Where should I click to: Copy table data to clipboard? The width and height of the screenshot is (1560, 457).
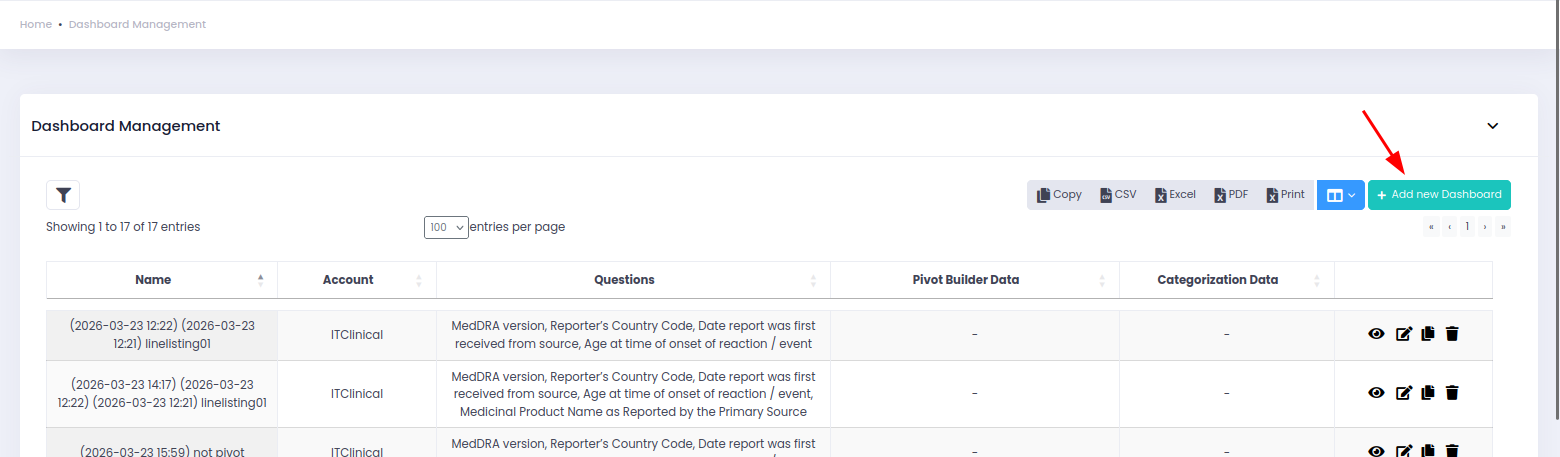pos(1059,195)
